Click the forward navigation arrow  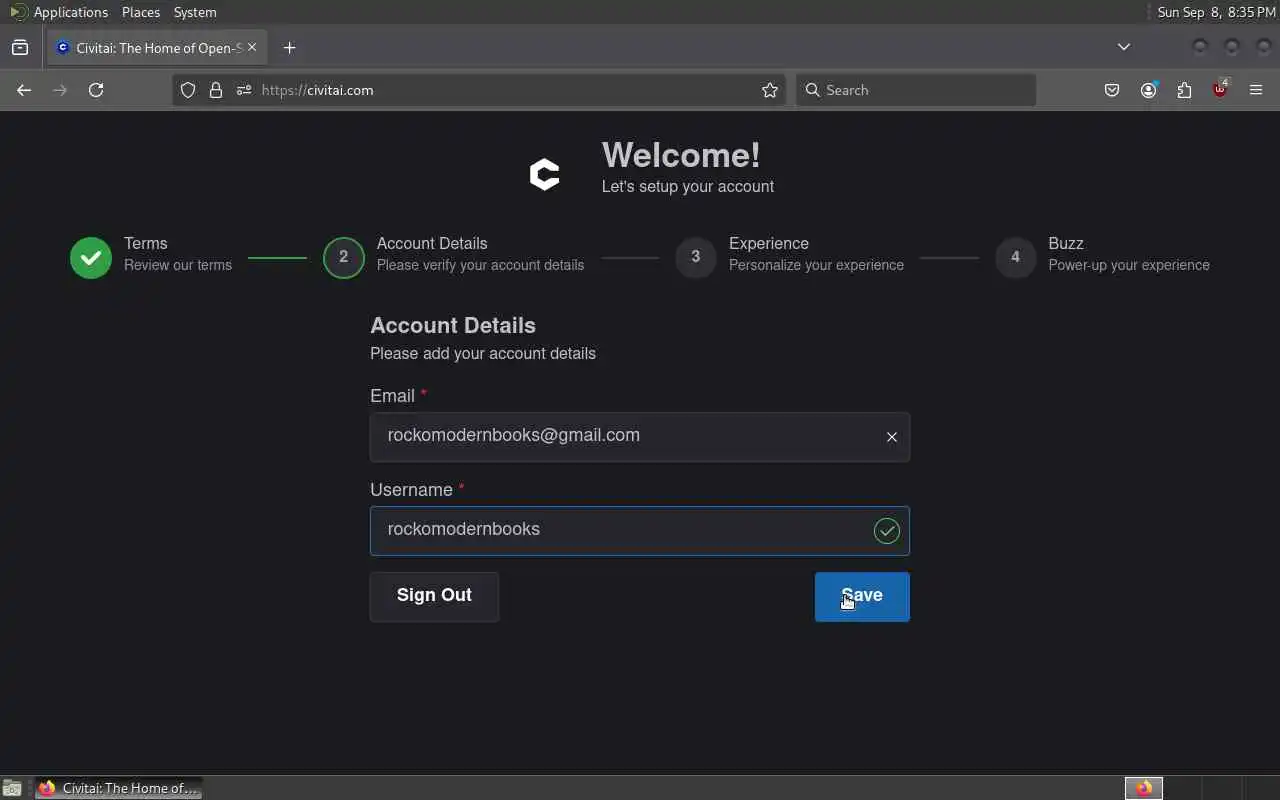tap(60, 90)
